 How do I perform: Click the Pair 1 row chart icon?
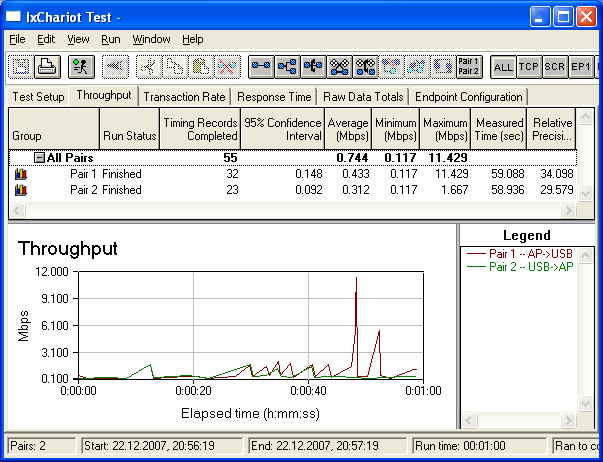pyautogui.click(x=21, y=174)
